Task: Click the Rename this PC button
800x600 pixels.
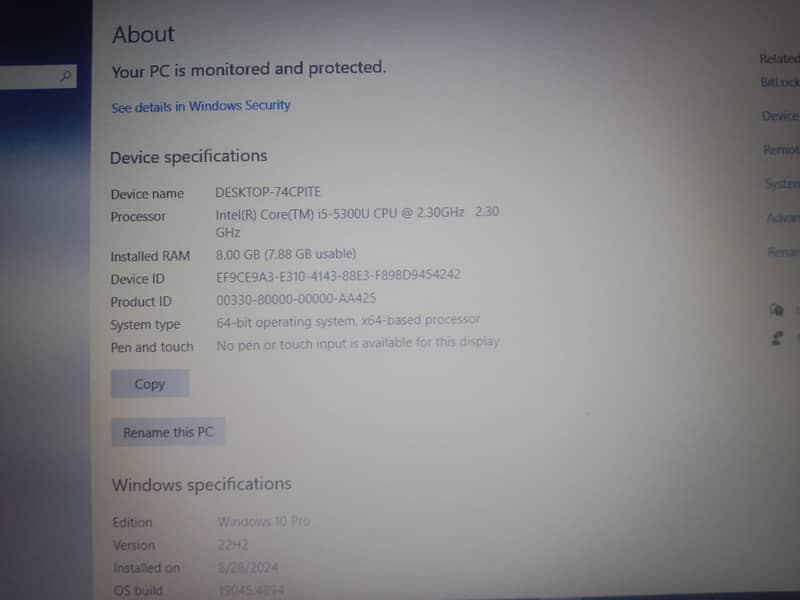Action: (168, 433)
